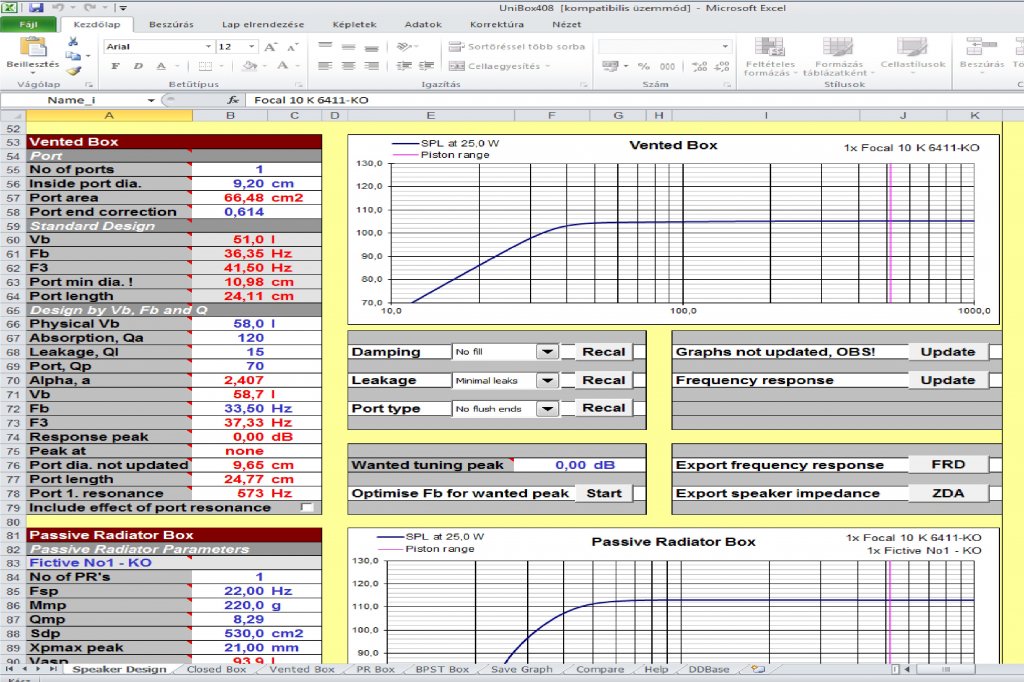Click the Recal button next to Port type

point(603,408)
